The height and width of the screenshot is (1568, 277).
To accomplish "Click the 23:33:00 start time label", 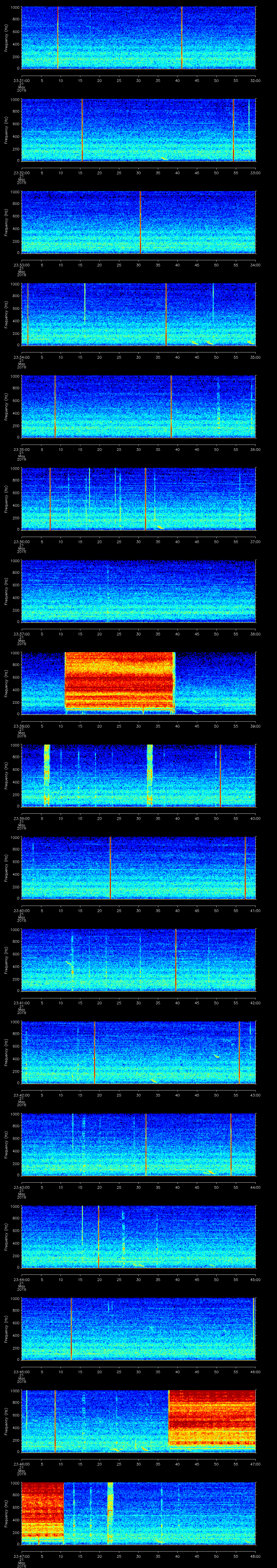I will coord(21,265).
